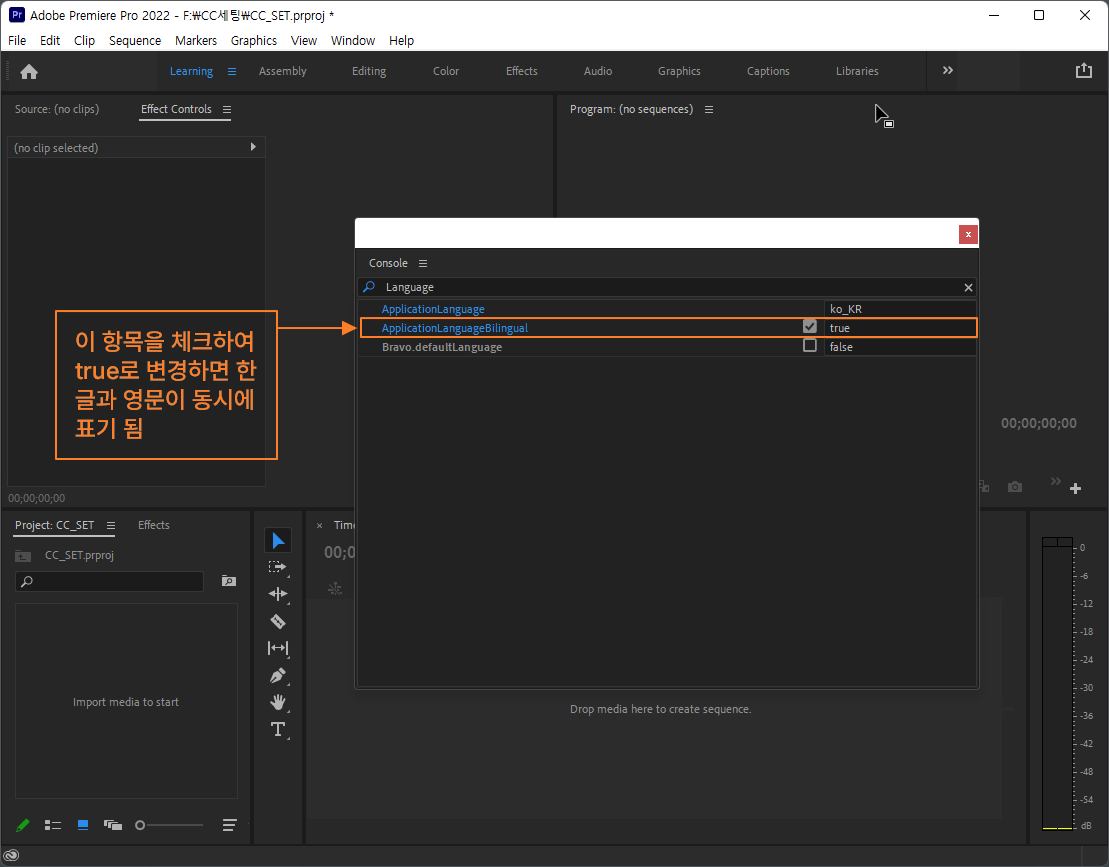This screenshot has height=867, width=1109.
Task: Adjust the Project thumbnail zoom slider
Action: [x=169, y=825]
